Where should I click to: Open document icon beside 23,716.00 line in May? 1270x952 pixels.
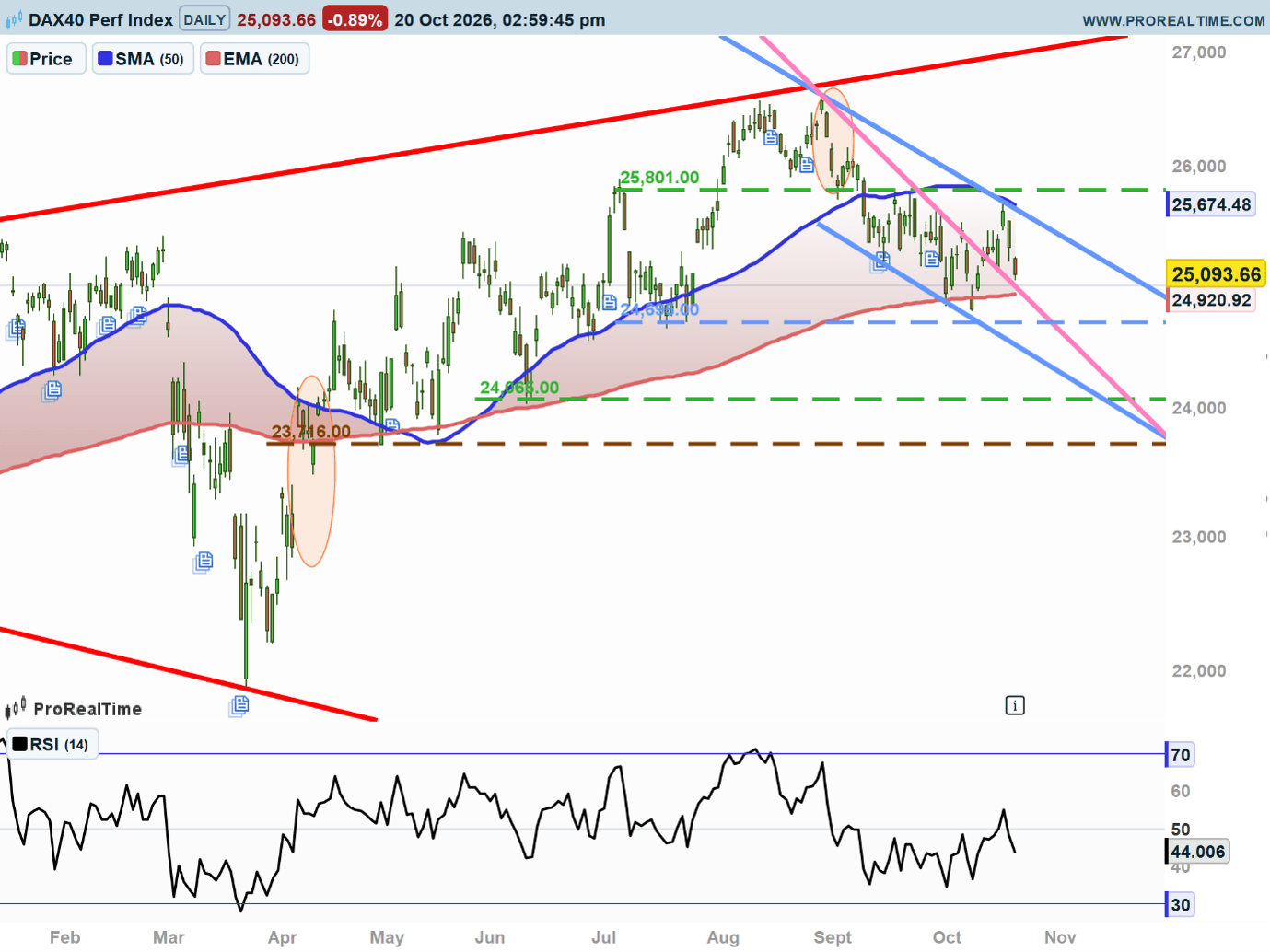[x=392, y=425]
